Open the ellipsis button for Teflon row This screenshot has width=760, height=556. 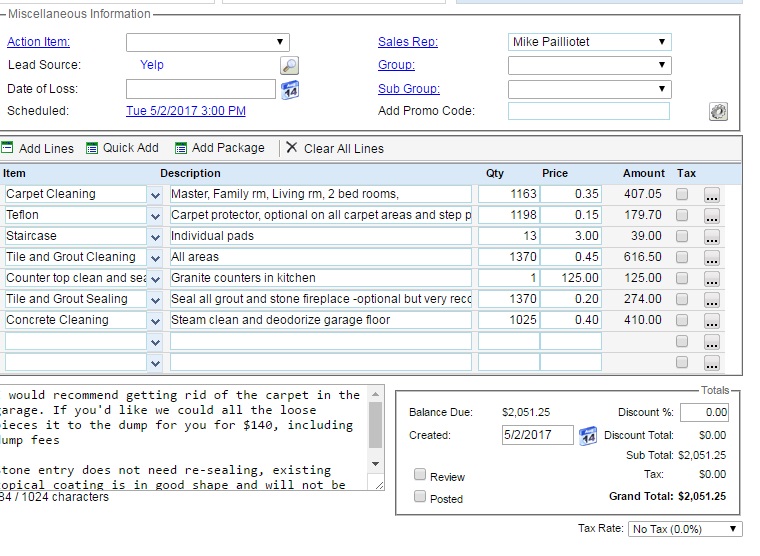(712, 216)
